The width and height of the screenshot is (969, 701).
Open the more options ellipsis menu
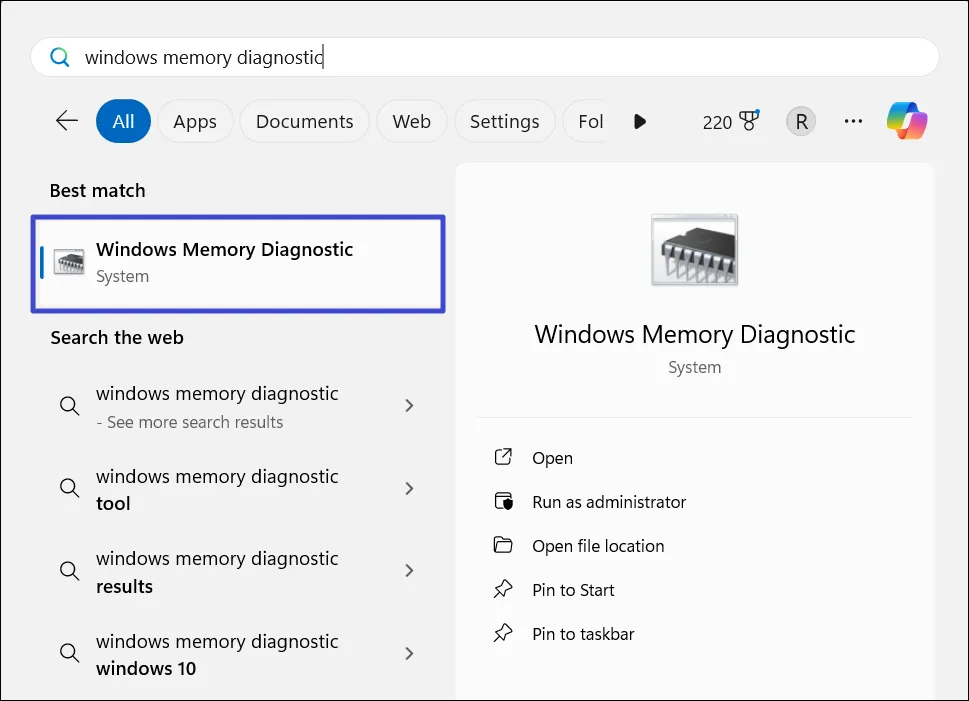pyautogui.click(x=853, y=121)
